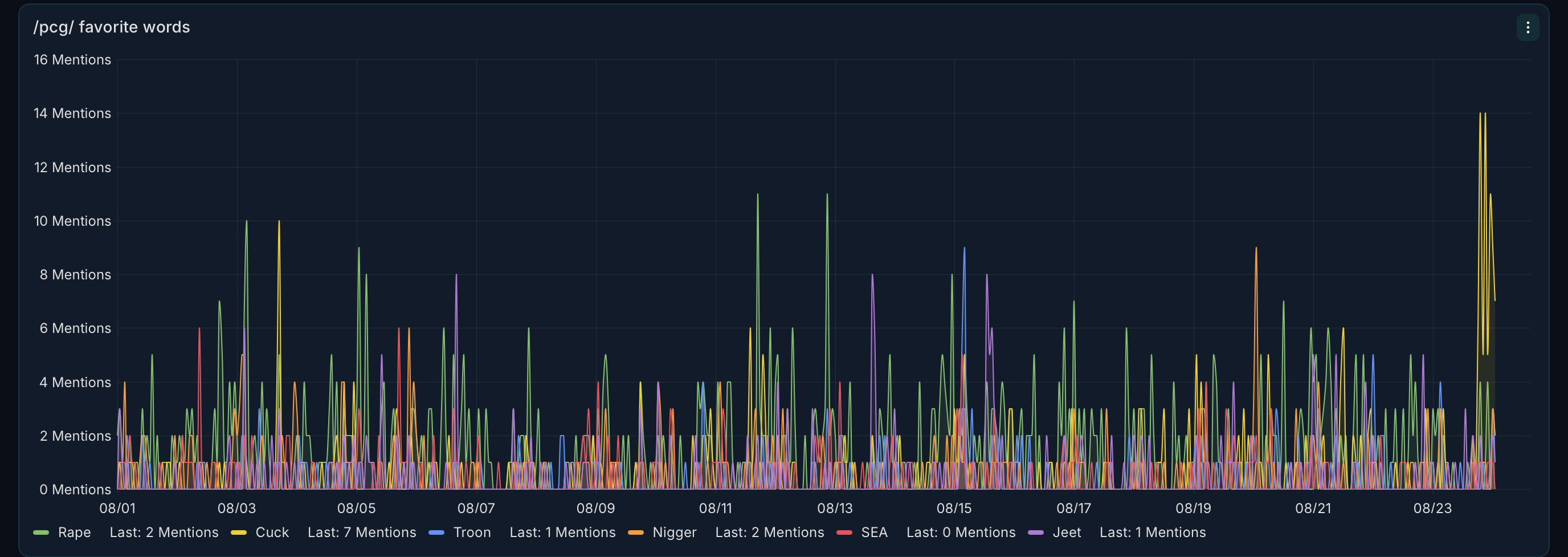Select the 08/15 x-axis date label

(954, 509)
